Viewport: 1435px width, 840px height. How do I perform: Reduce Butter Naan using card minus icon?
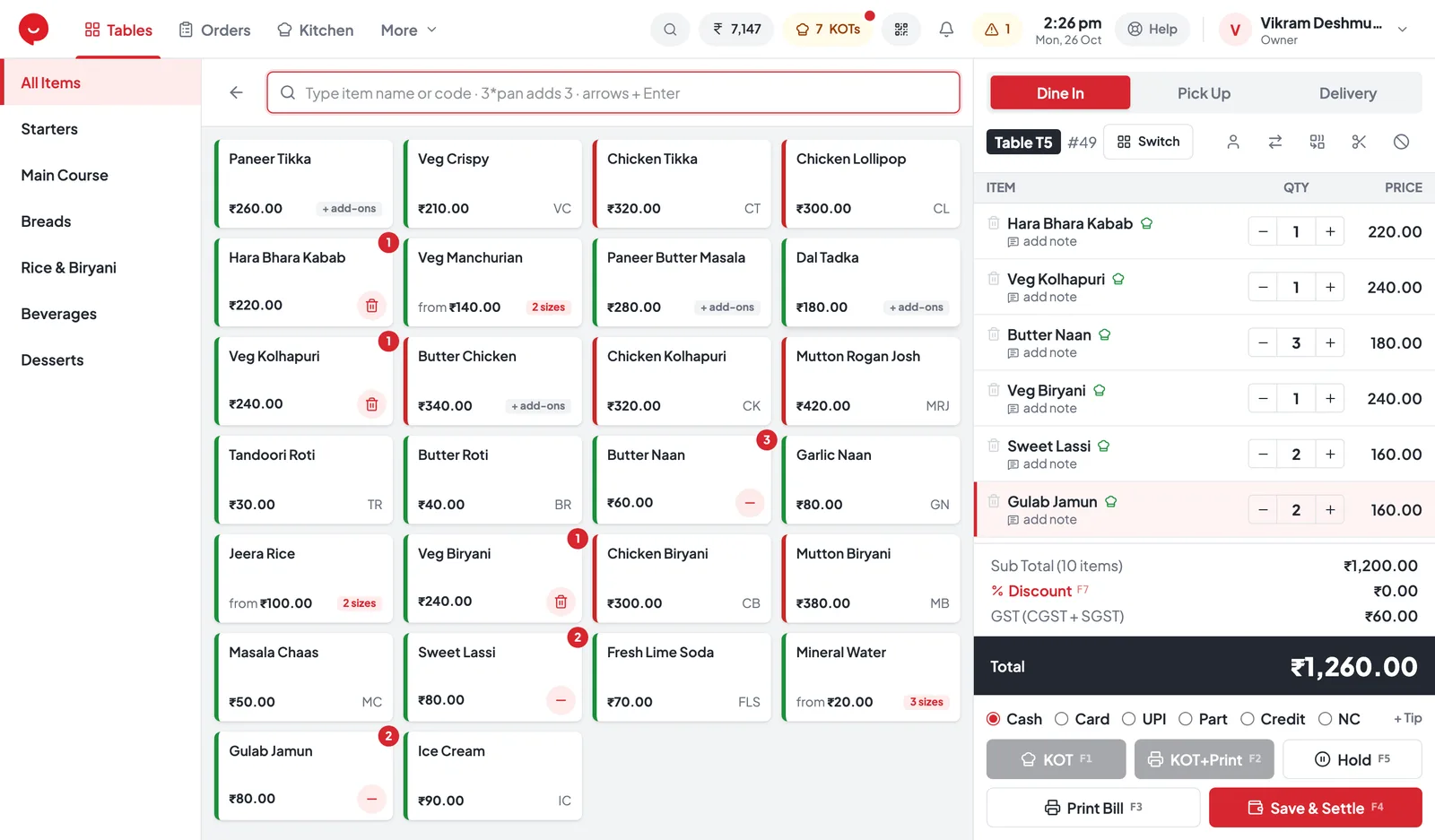(750, 503)
